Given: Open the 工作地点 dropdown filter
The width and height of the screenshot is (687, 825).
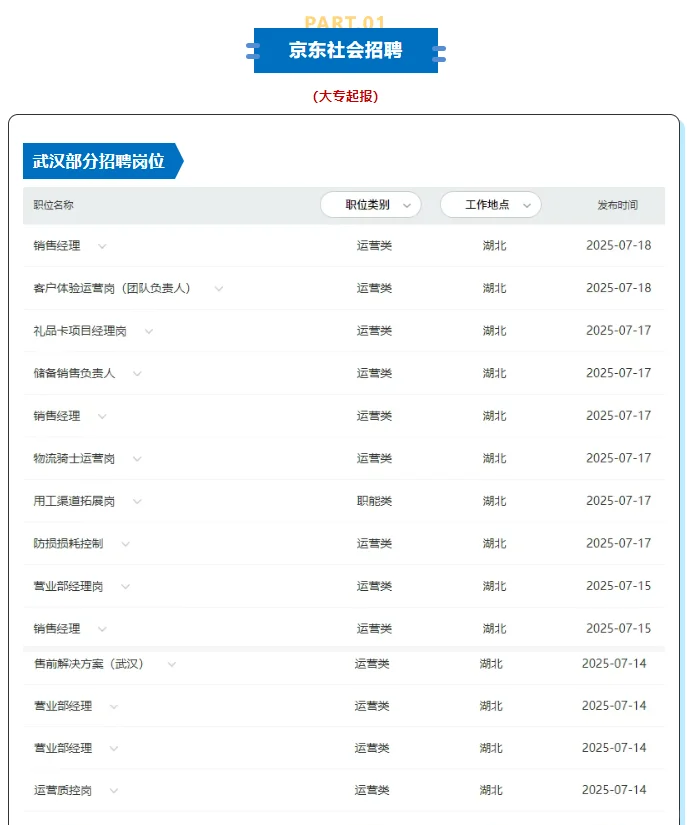Looking at the screenshot, I should (490, 205).
